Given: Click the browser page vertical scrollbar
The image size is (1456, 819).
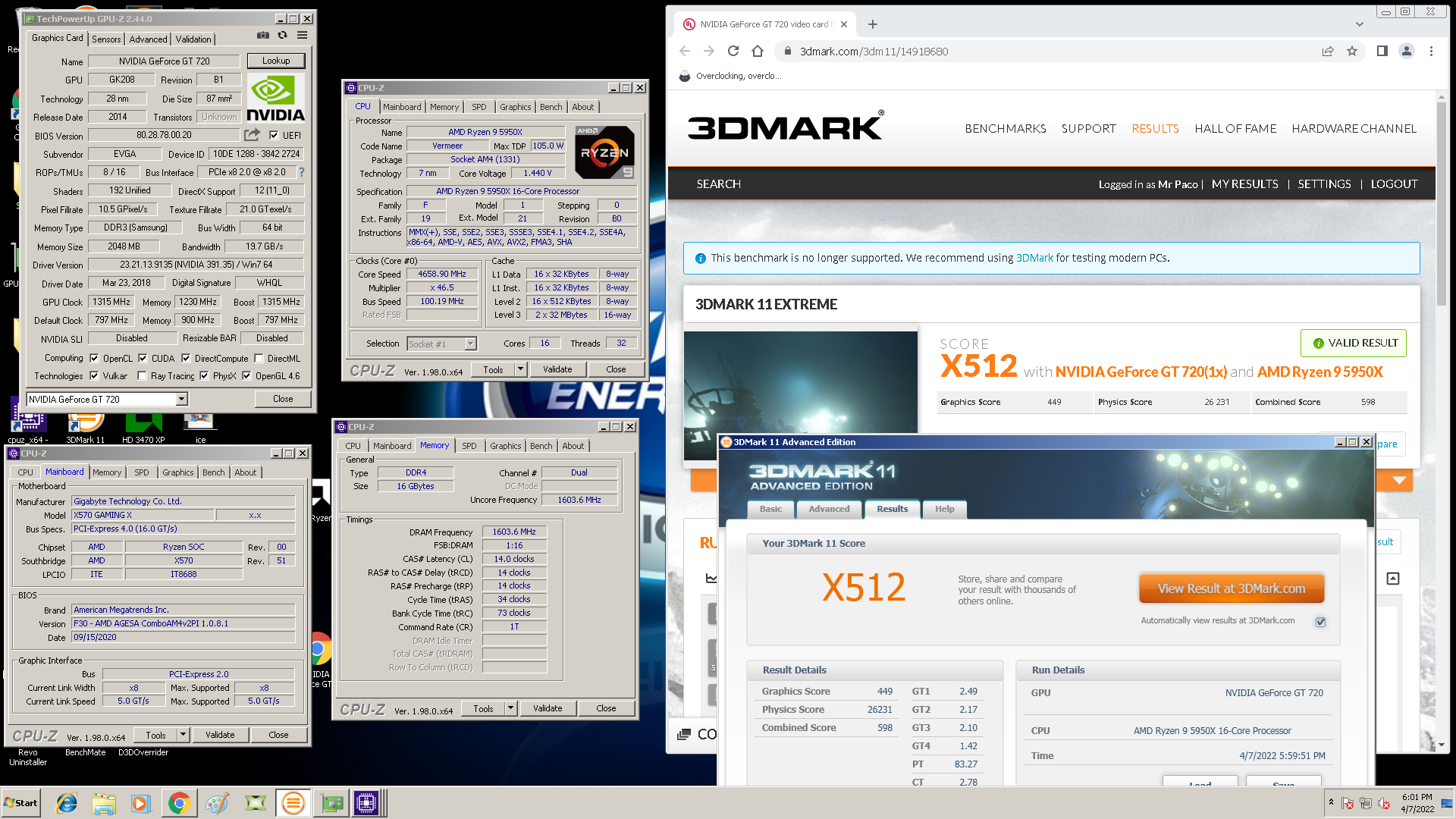Looking at the screenshot, I should pos(1441,205).
